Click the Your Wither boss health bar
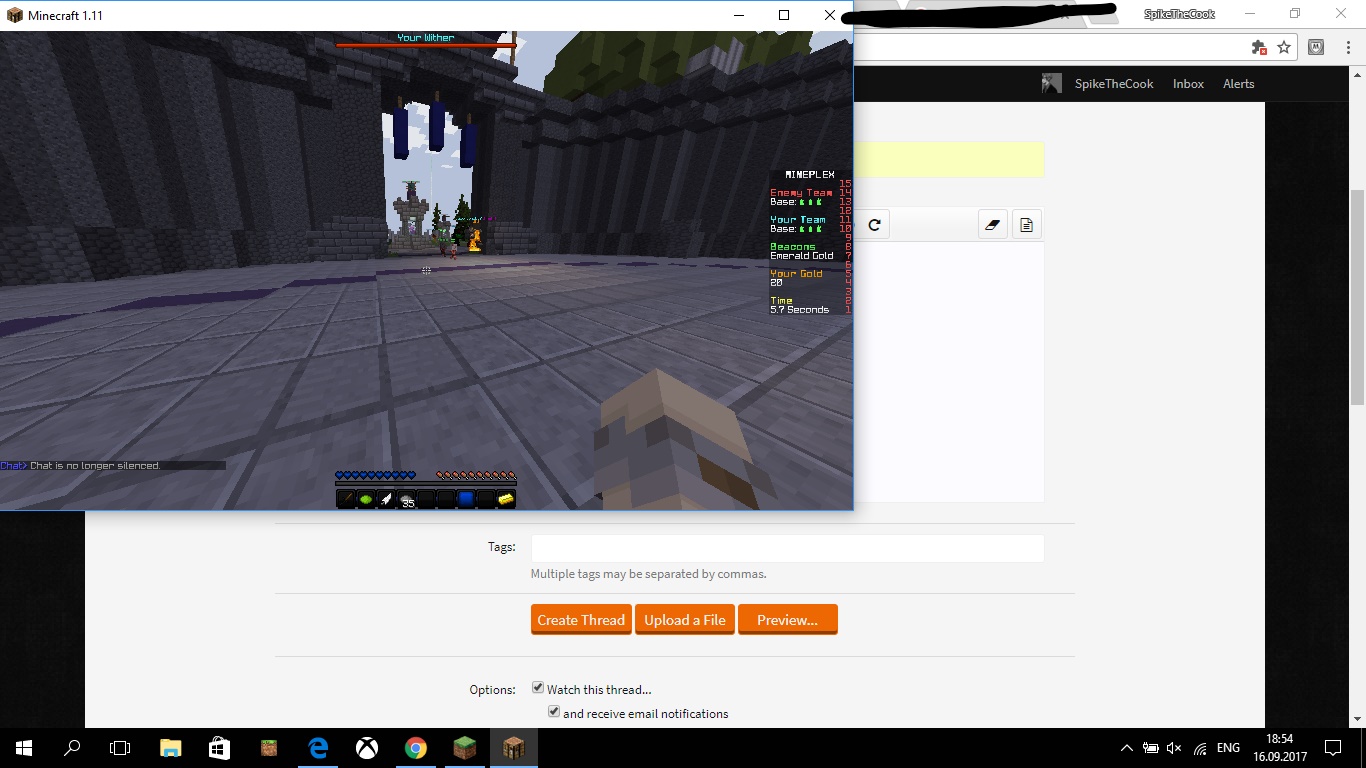The height and width of the screenshot is (768, 1366). (425, 45)
